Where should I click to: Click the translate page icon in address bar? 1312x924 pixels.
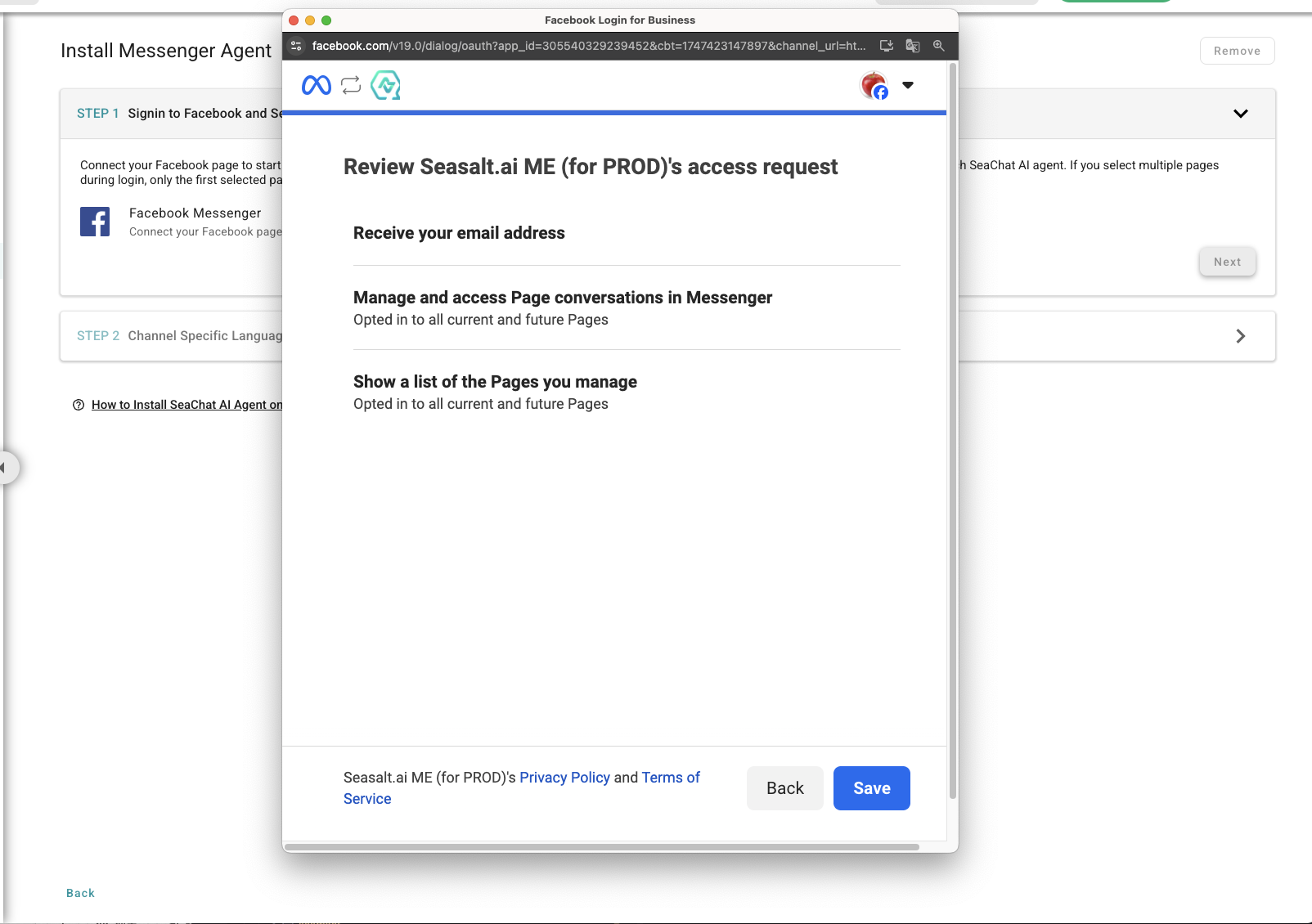[913, 46]
